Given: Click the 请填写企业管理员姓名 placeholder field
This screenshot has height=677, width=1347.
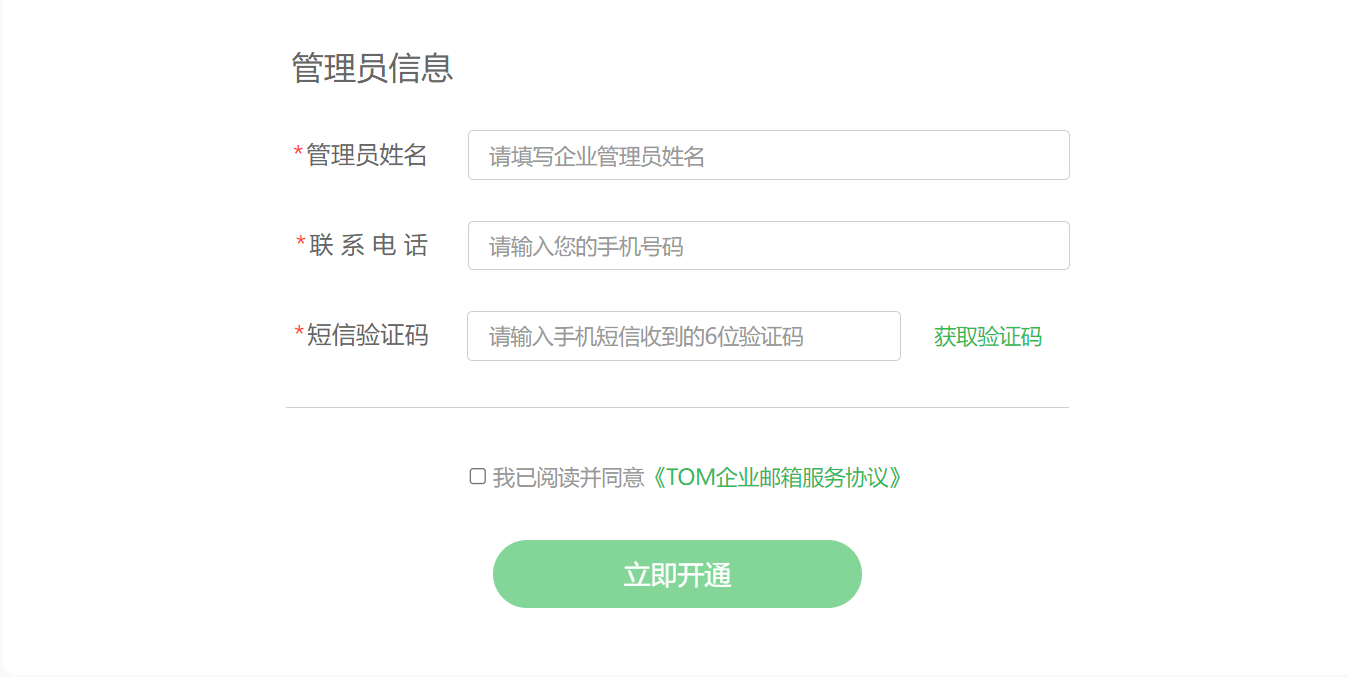Looking at the screenshot, I should [768, 155].
